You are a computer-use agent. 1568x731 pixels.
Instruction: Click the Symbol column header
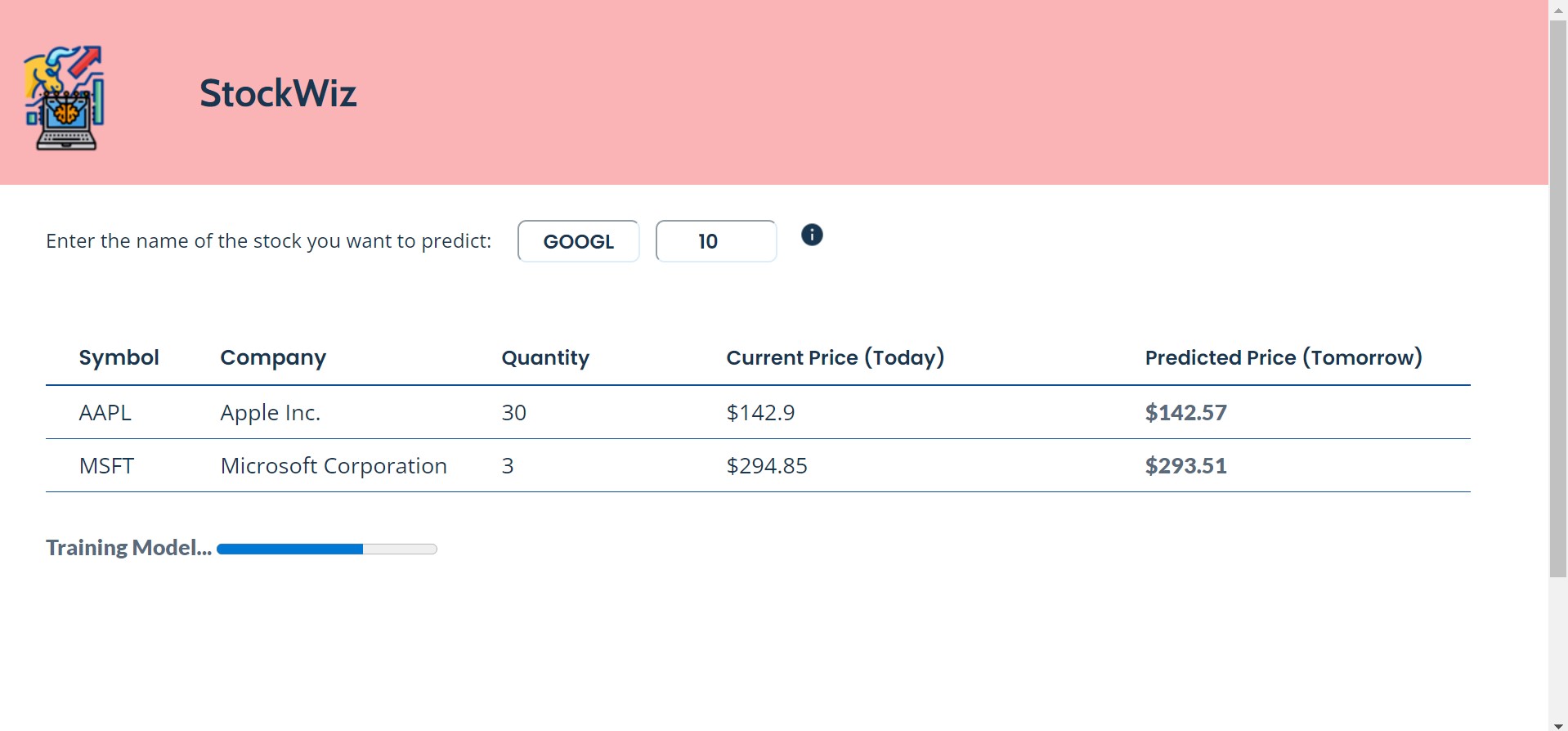[119, 357]
